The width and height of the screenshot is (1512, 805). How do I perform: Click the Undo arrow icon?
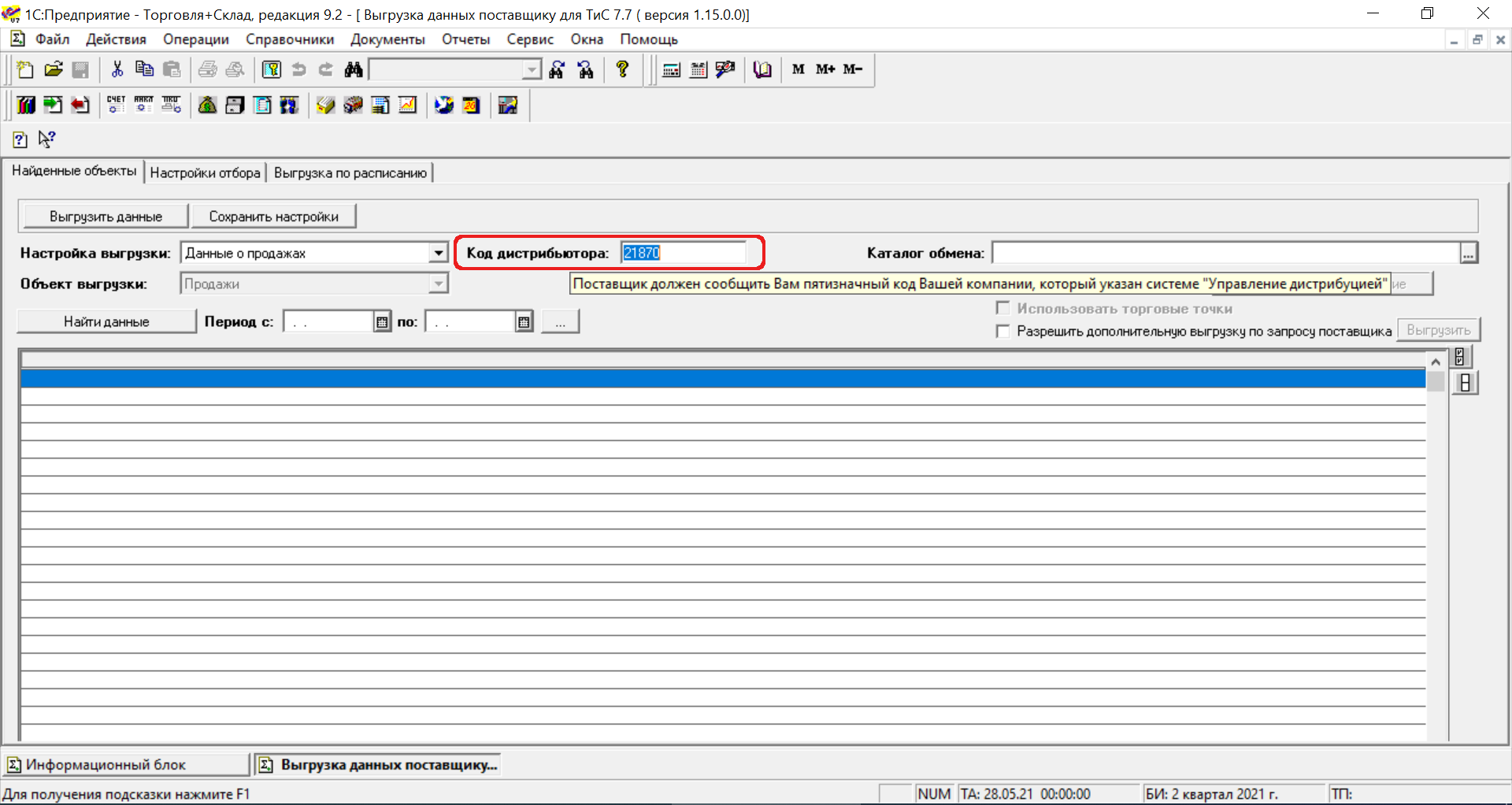click(x=298, y=69)
